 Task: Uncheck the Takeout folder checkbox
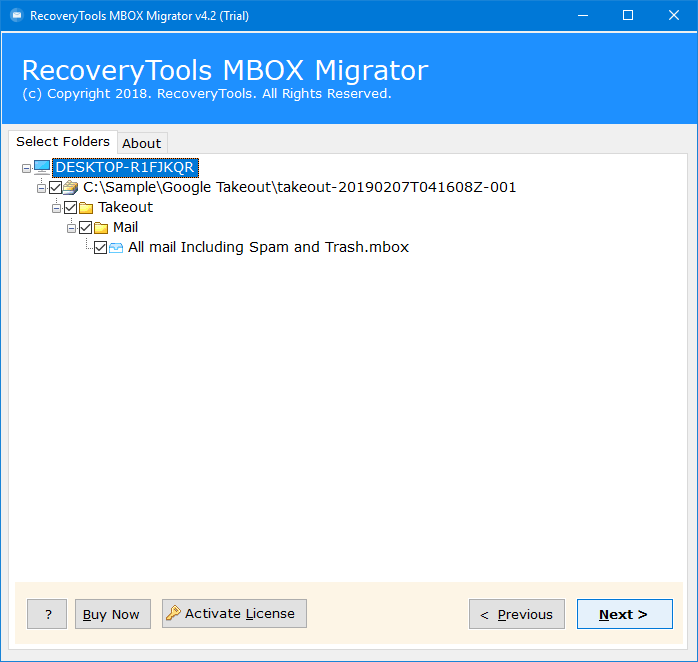(x=71, y=207)
